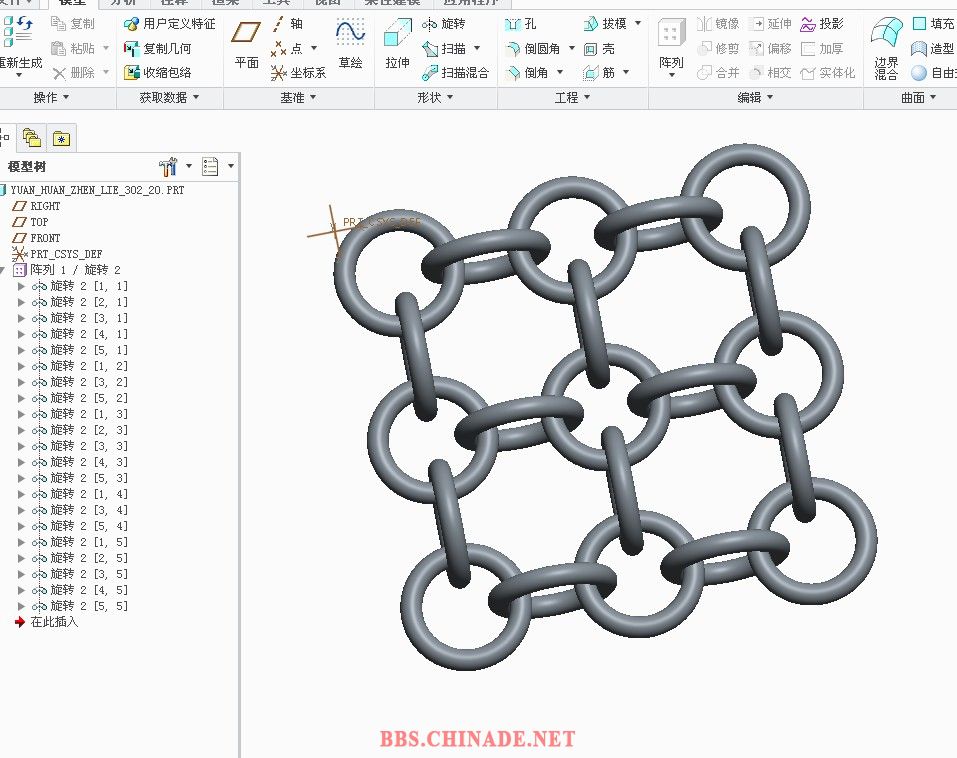957x758 pixels.
Task: Click the 模型树 panel title
Action: click(x=26, y=167)
